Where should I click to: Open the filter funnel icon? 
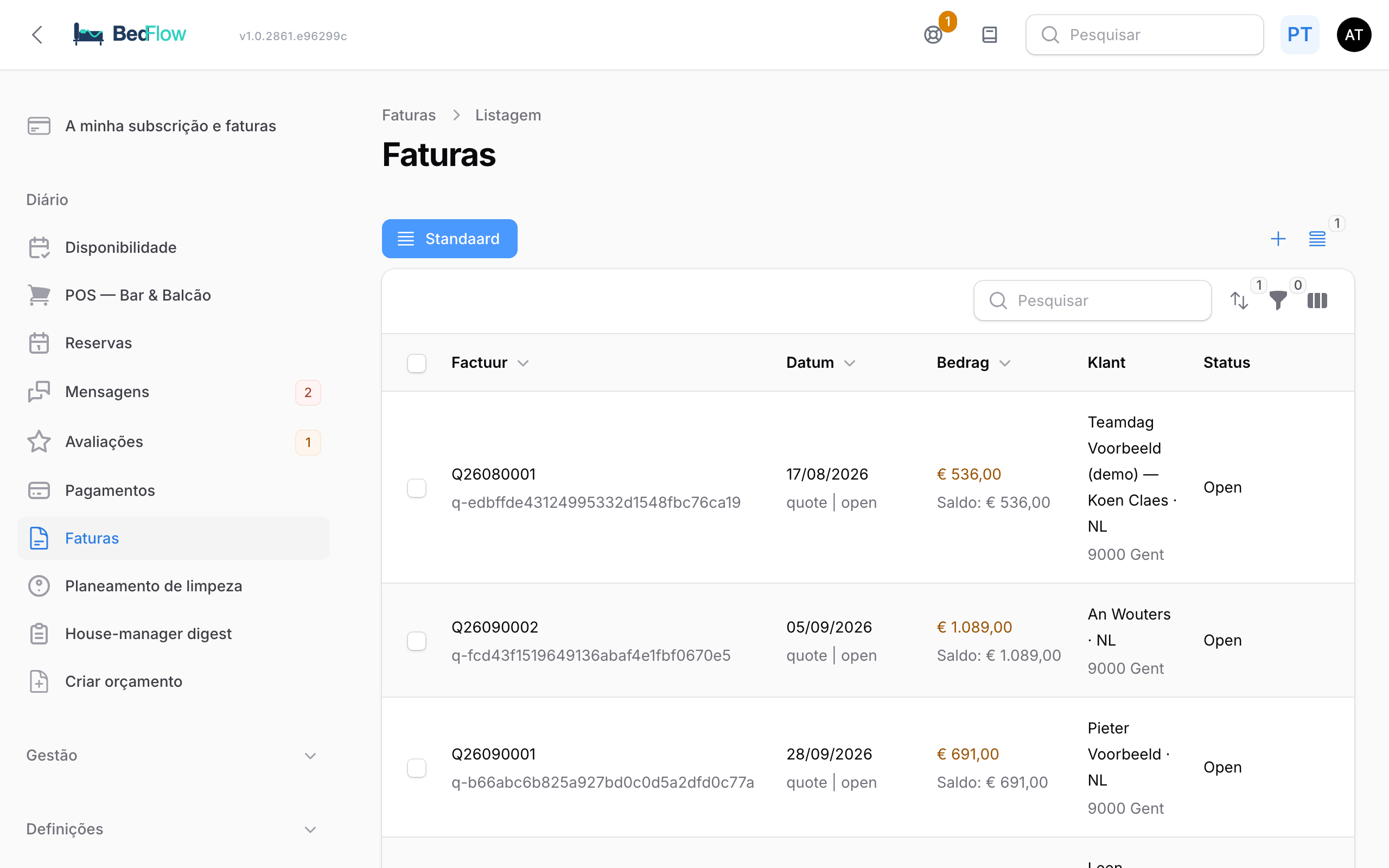1278,301
